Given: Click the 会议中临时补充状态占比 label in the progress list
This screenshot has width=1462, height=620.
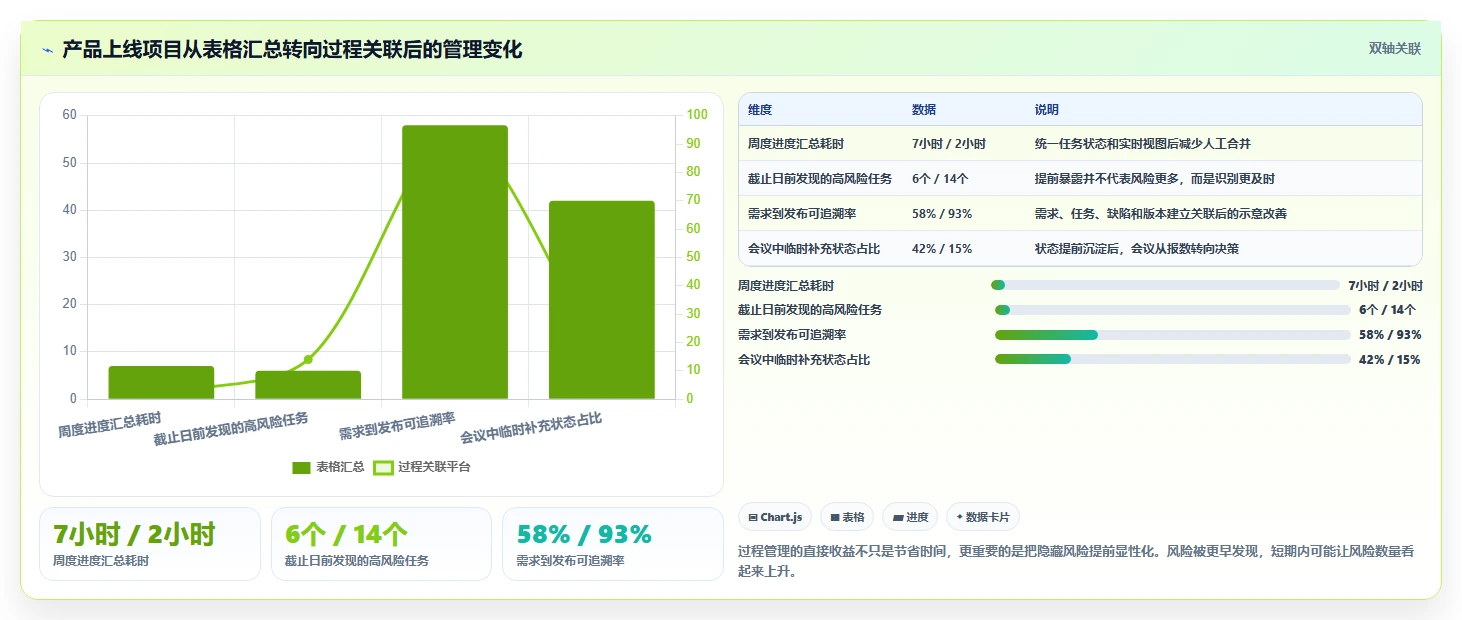Looking at the screenshot, I should click(804, 359).
